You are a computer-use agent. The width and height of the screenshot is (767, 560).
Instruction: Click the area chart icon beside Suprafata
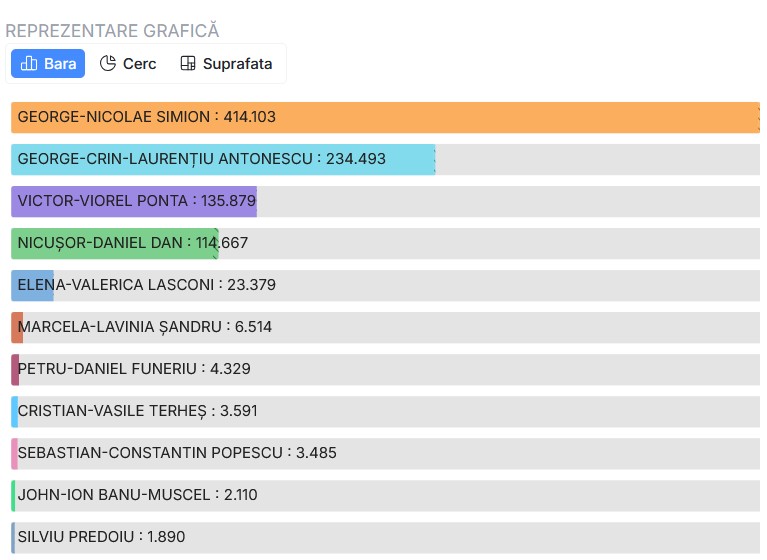point(188,64)
